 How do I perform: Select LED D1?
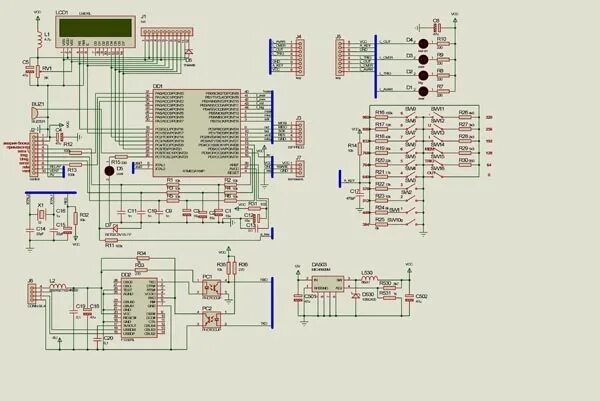tap(423, 91)
